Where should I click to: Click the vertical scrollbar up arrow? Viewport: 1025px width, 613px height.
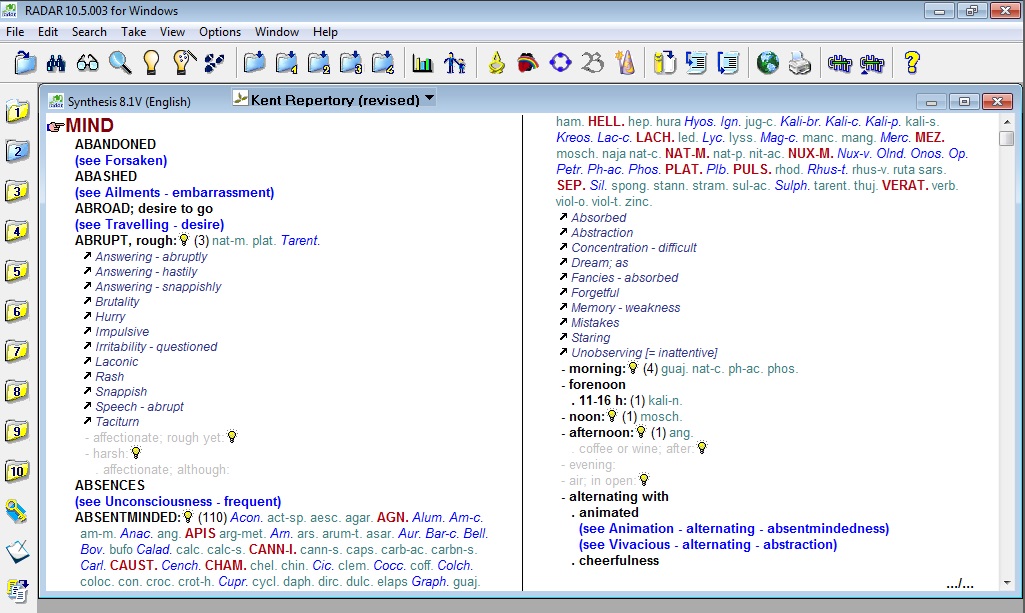coord(1007,122)
